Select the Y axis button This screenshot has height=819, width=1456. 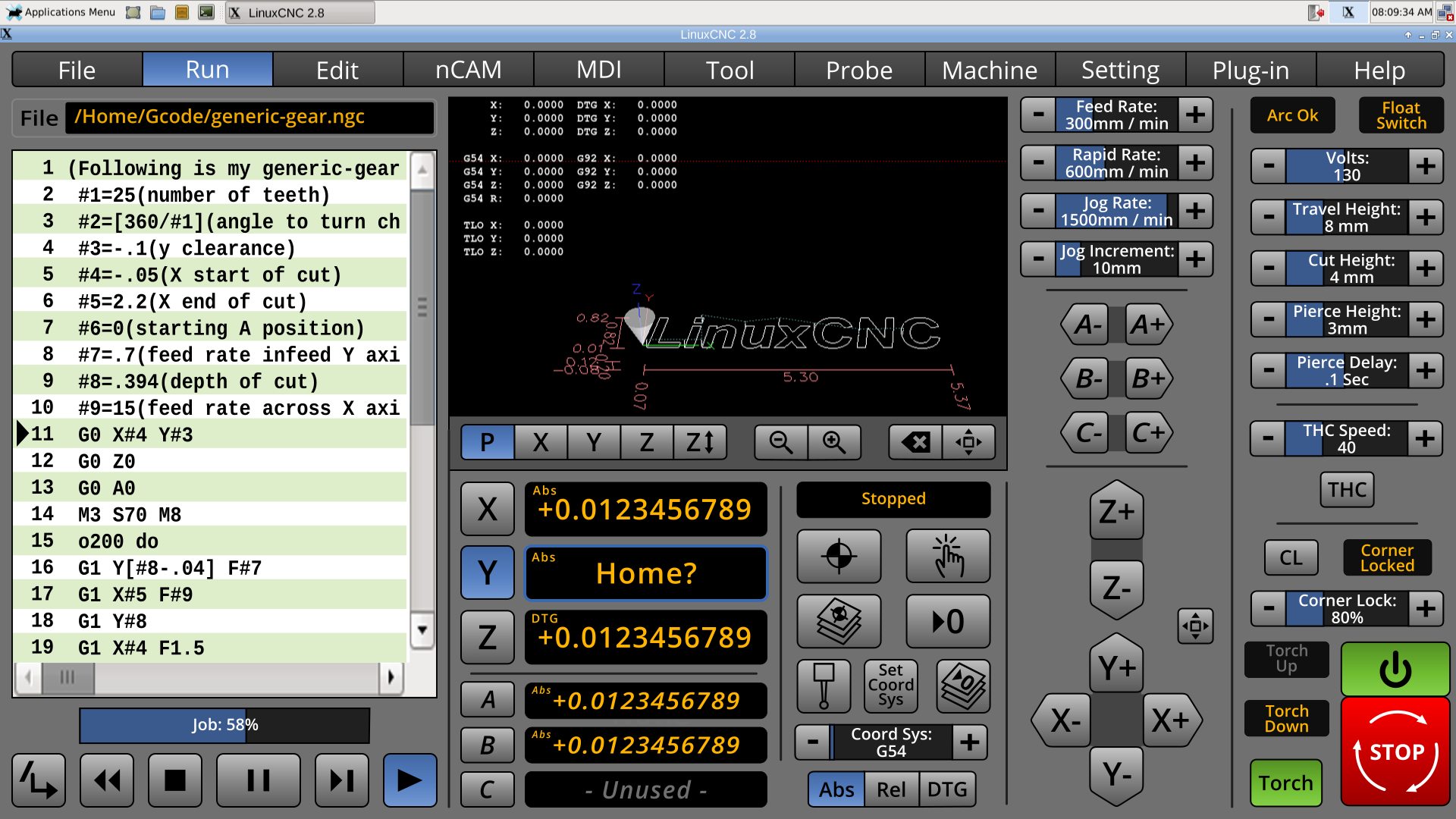(x=488, y=573)
